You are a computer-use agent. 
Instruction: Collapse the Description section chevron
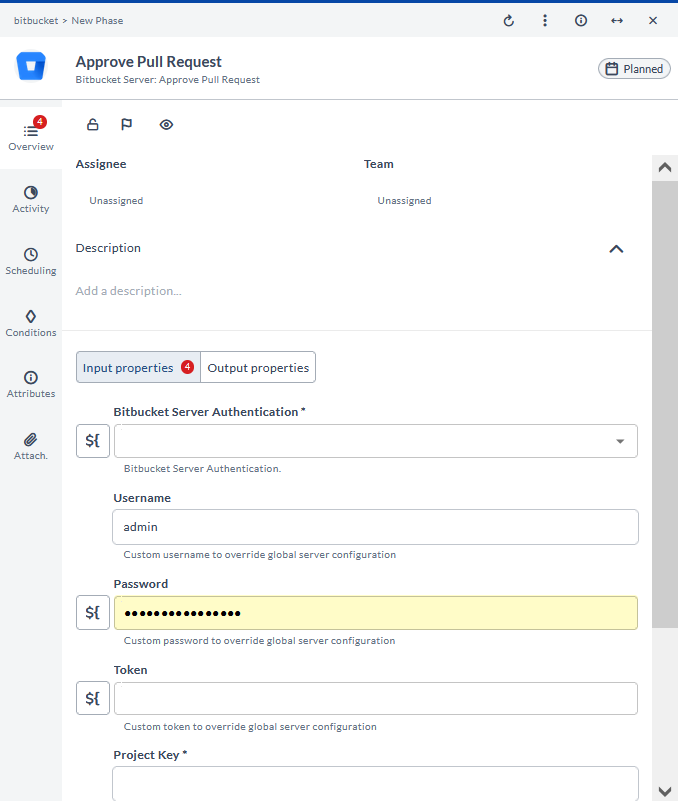pyautogui.click(x=616, y=249)
